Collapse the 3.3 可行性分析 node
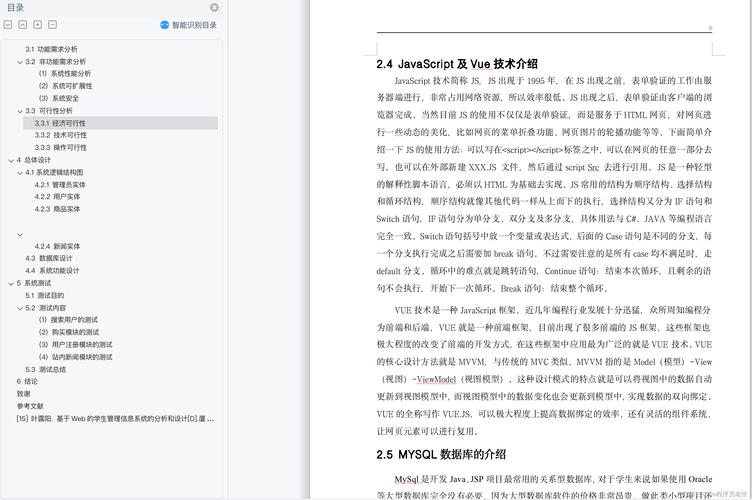The height and width of the screenshot is (500, 752). [20, 111]
